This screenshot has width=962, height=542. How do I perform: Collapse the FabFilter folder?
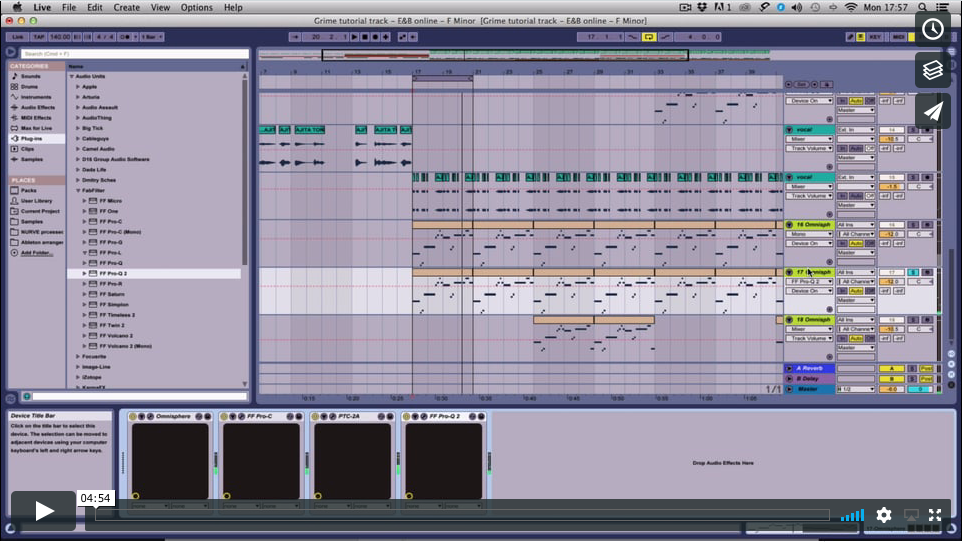coord(78,190)
